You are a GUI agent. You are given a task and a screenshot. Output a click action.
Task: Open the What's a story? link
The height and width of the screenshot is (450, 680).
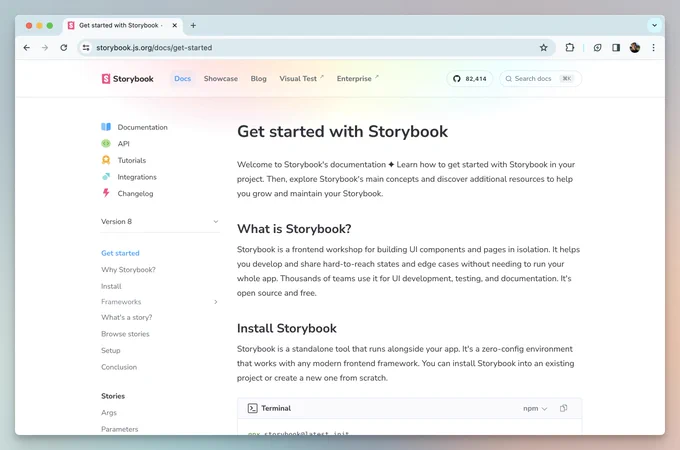[x=127, y=317]
